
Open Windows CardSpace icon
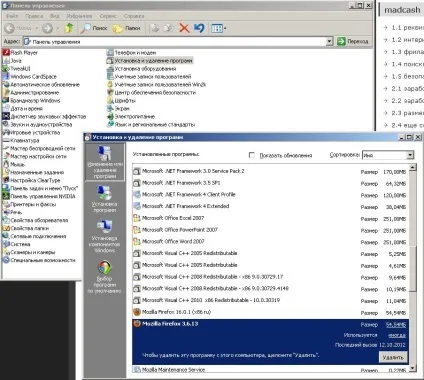(29, 77)
